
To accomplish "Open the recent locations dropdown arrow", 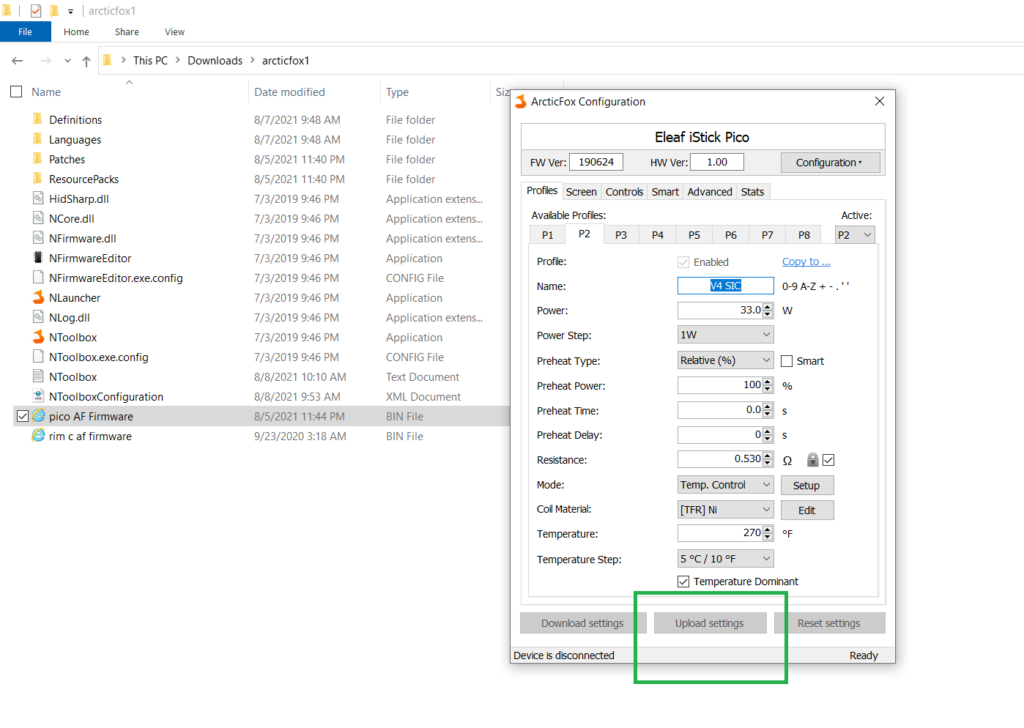I will (67, 61).
